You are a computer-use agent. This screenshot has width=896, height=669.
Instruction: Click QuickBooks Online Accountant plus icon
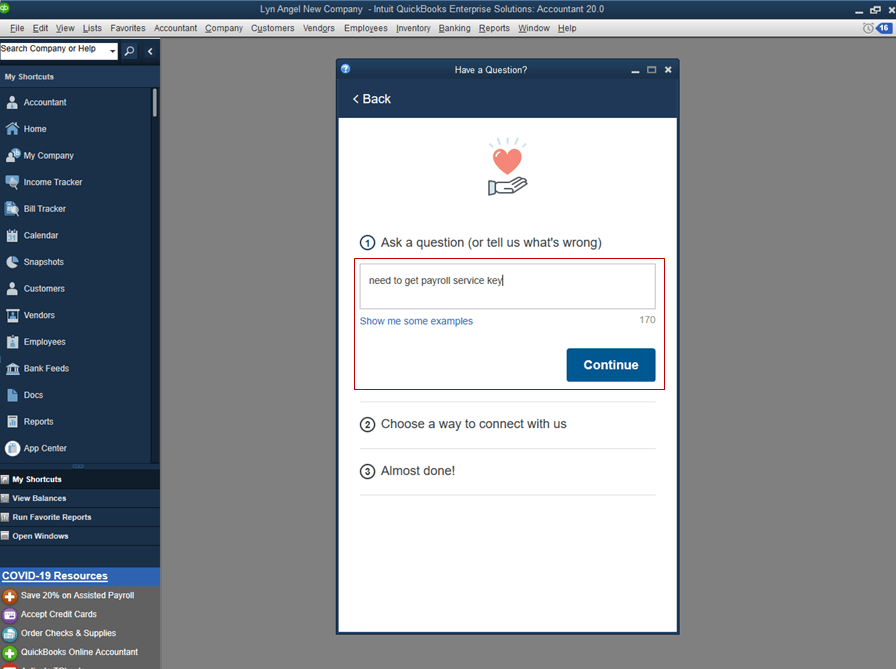(x=10, y=653)
